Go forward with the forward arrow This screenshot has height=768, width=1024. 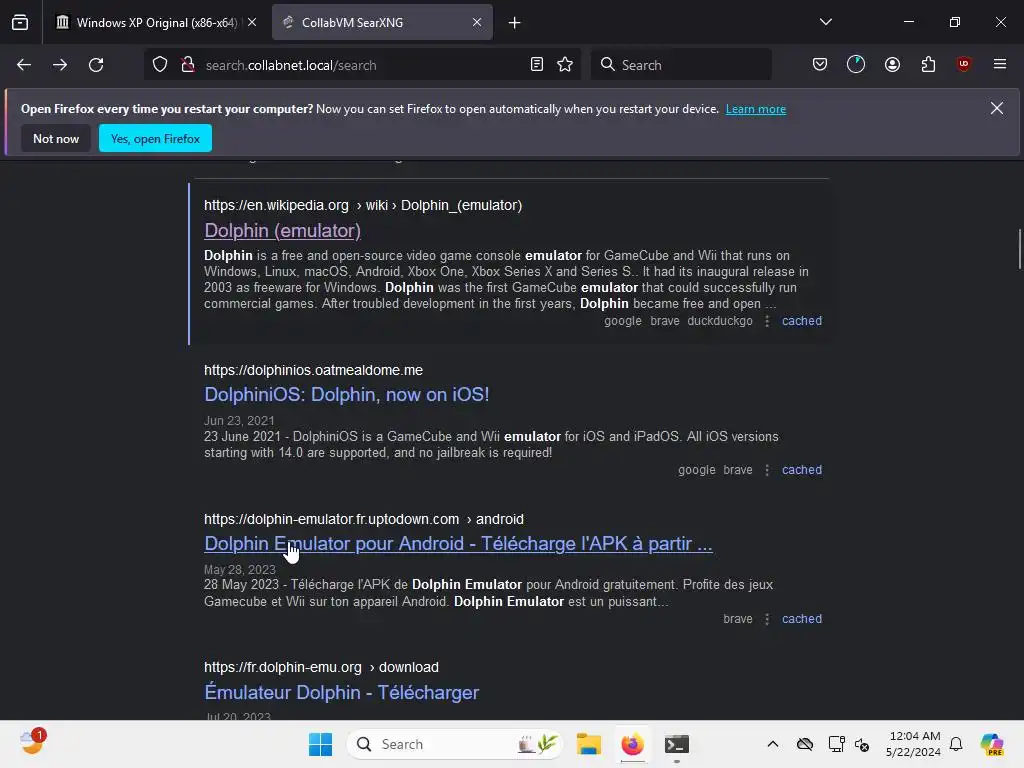coord(60,65)
